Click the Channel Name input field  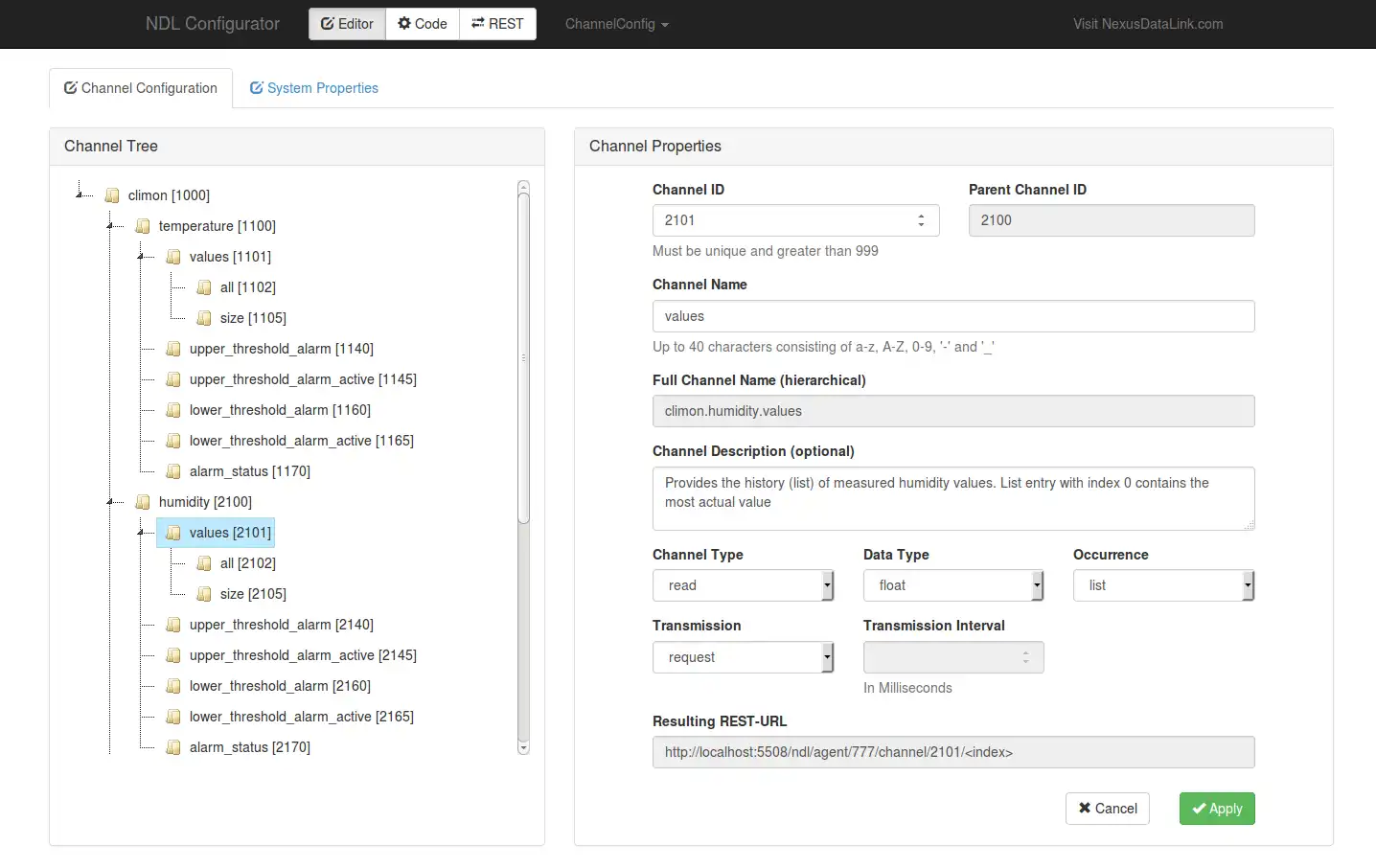[x=952, y=316]
